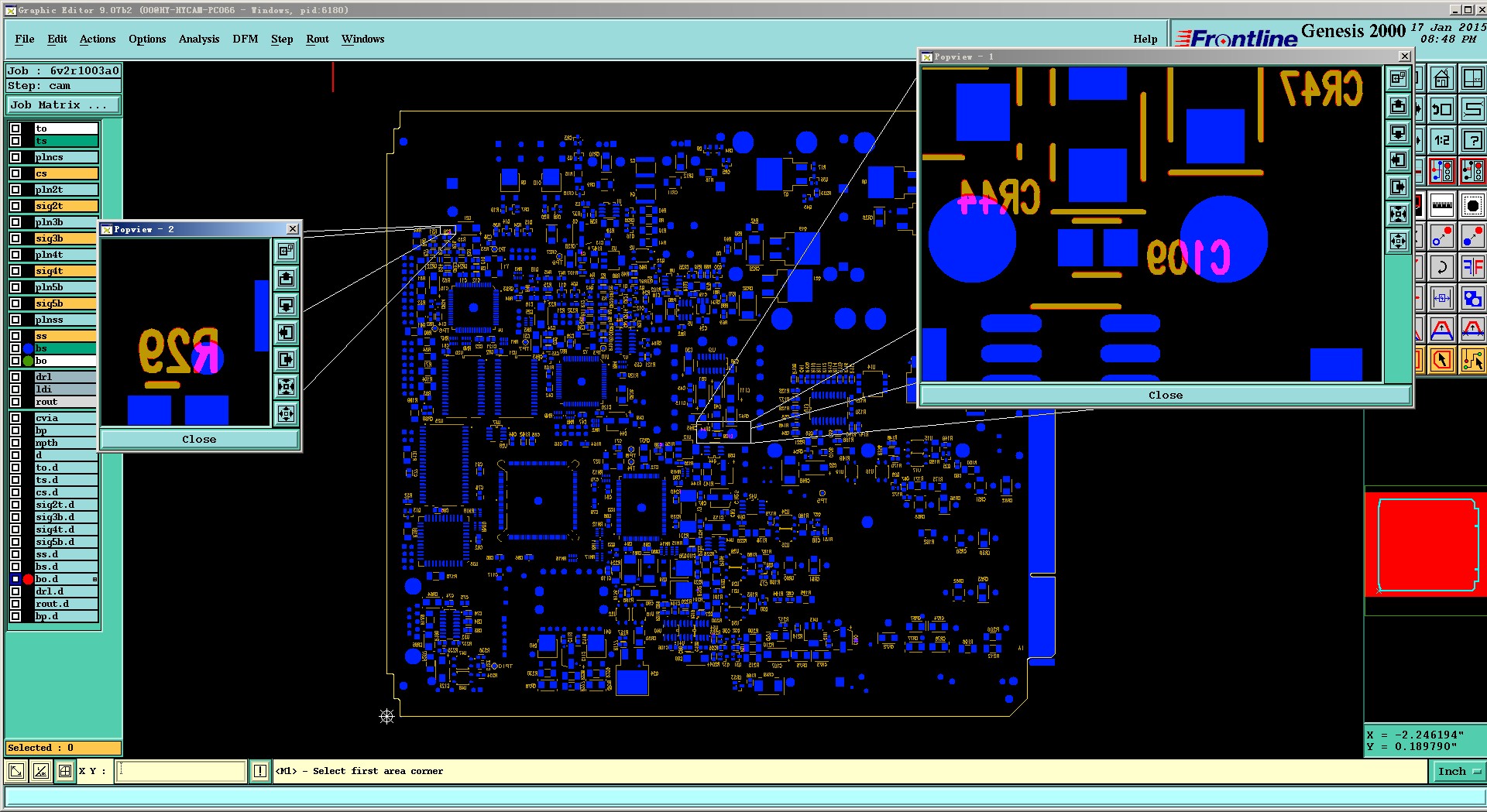Click the diagonal arrow coordinate icon
Screen dimensions: 1487x812
coord(15,771)
